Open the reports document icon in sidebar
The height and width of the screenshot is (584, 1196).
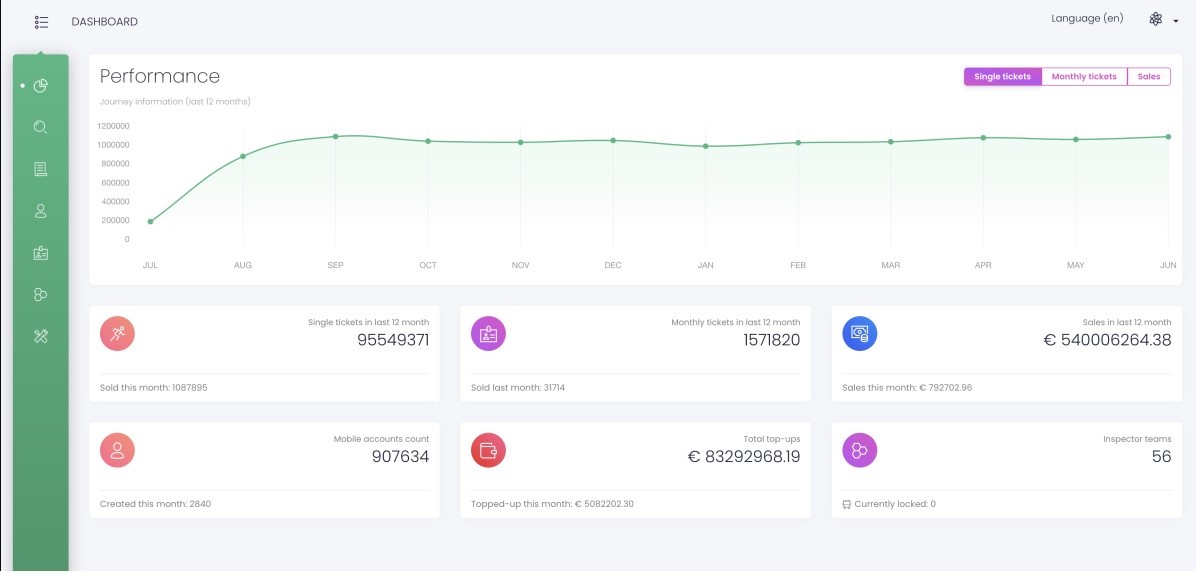pos(40,169)
